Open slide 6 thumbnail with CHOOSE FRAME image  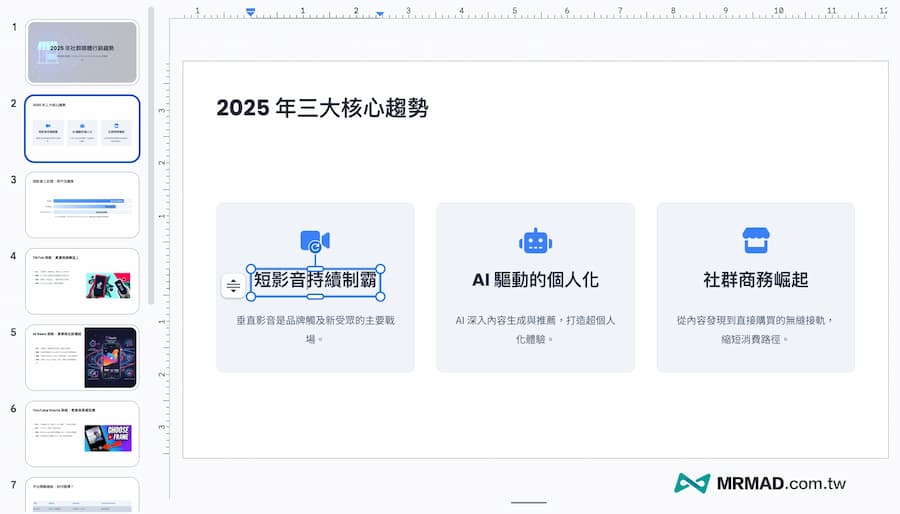click(82, 434)
